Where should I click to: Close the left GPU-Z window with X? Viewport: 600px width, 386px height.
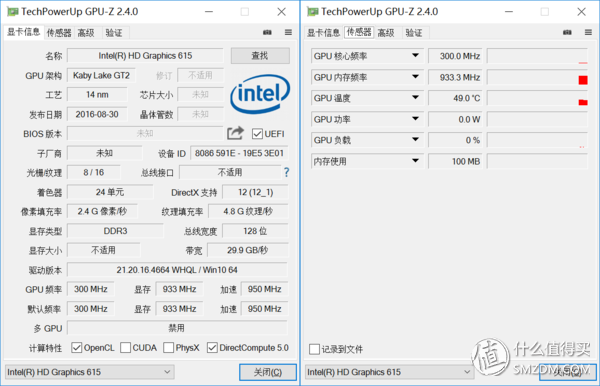(x=282, y=12)
